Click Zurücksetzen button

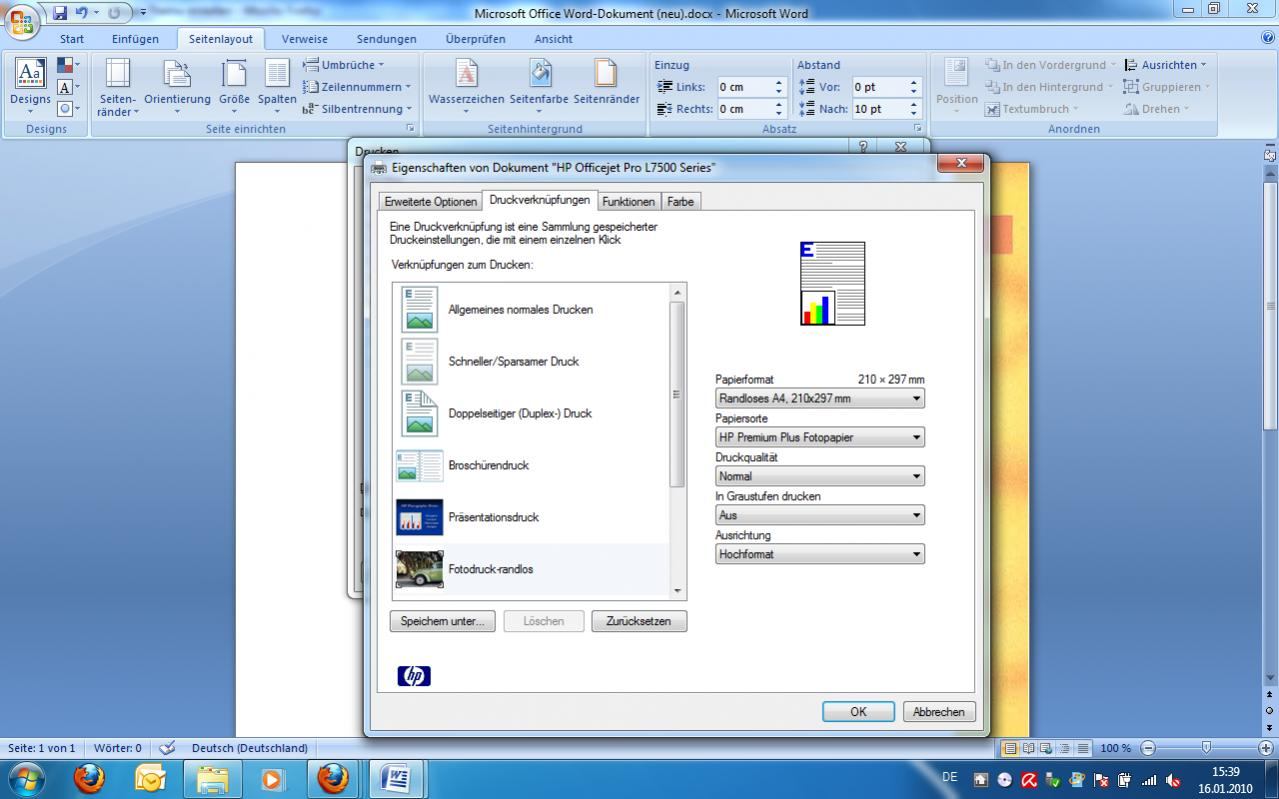(639, 621)
